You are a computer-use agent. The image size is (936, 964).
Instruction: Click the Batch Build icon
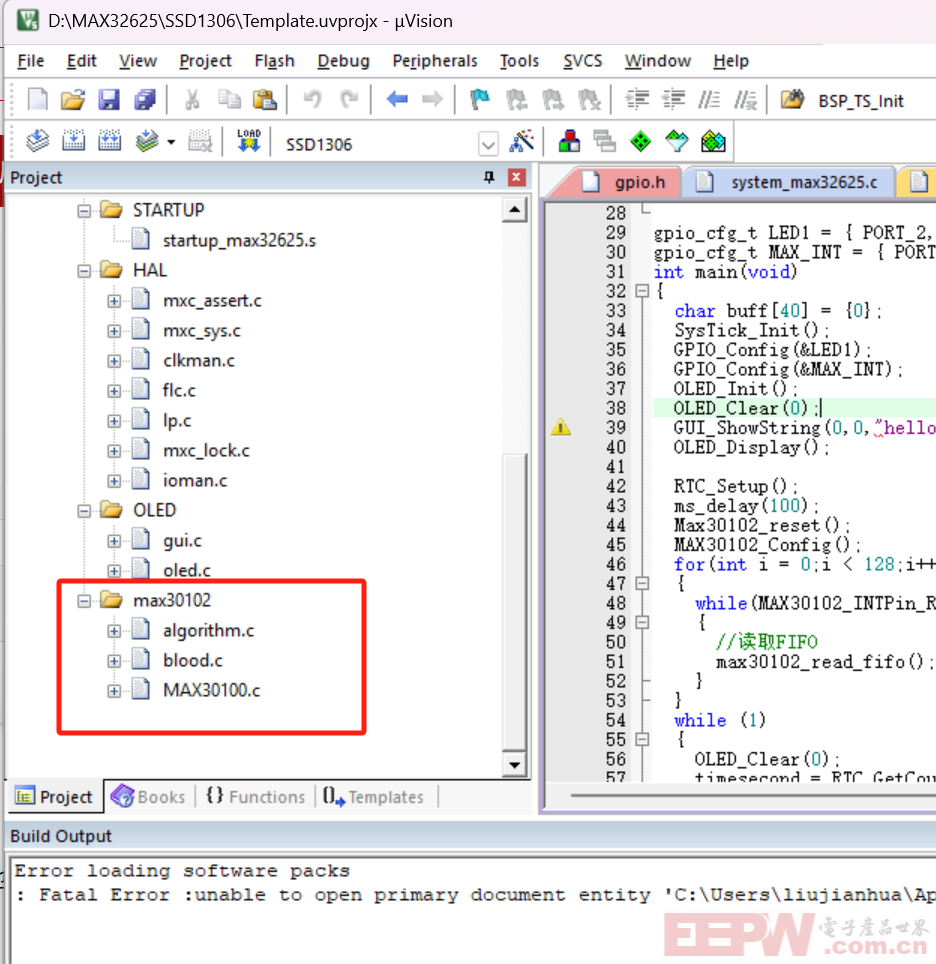147,141
